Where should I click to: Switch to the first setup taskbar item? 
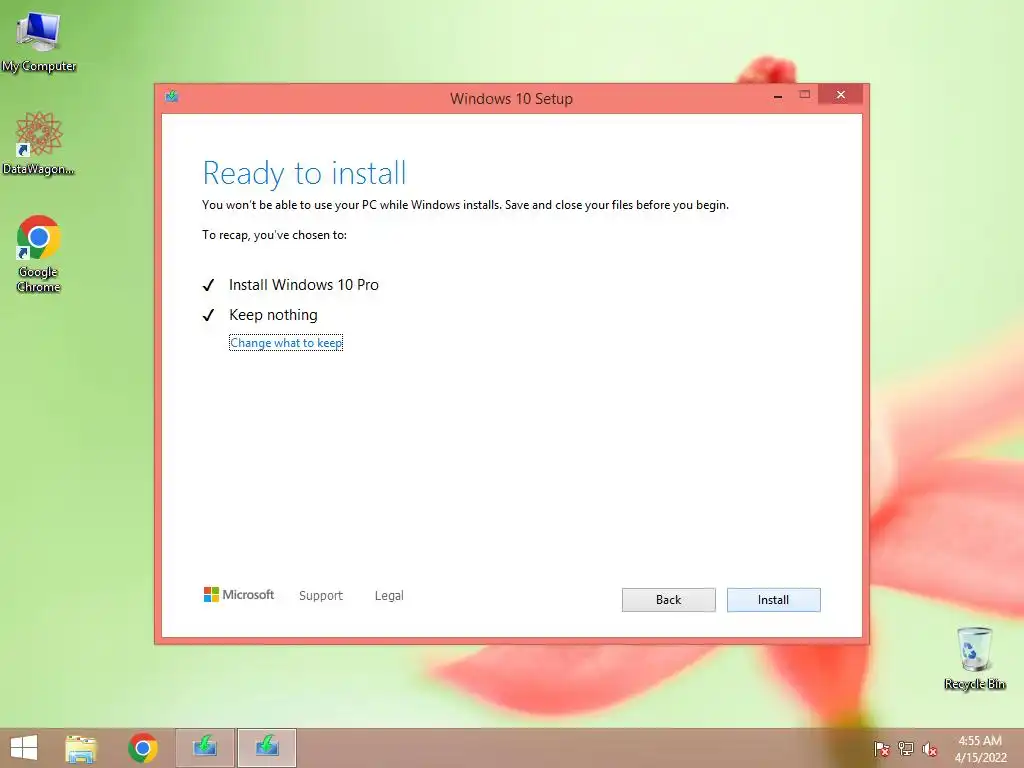[x=205, y=748]
